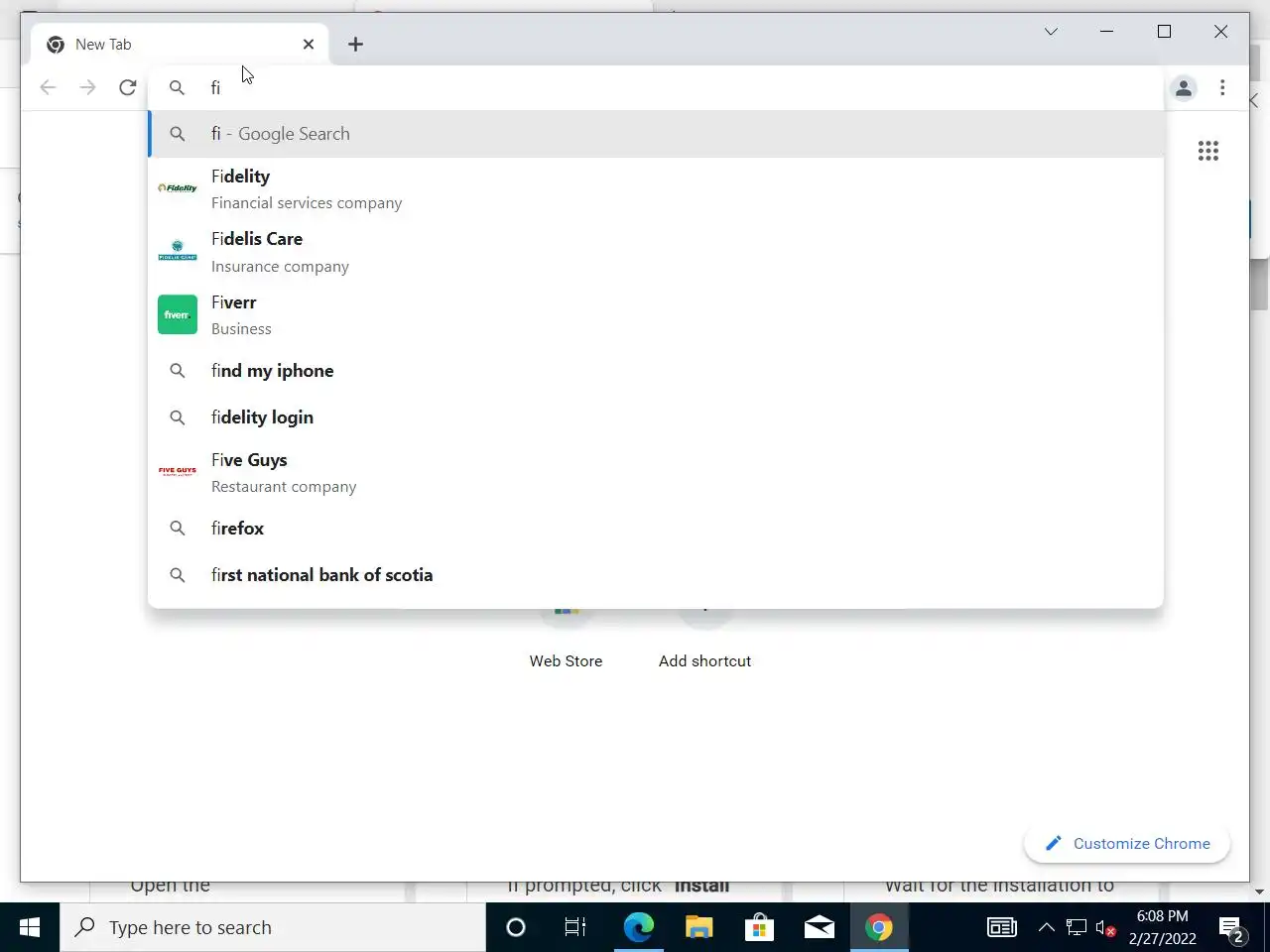The width and height of the screenshot is (1270, 952).
Task: Click the Fidelis Care logo icon
Action: click(x=178, y=251)
